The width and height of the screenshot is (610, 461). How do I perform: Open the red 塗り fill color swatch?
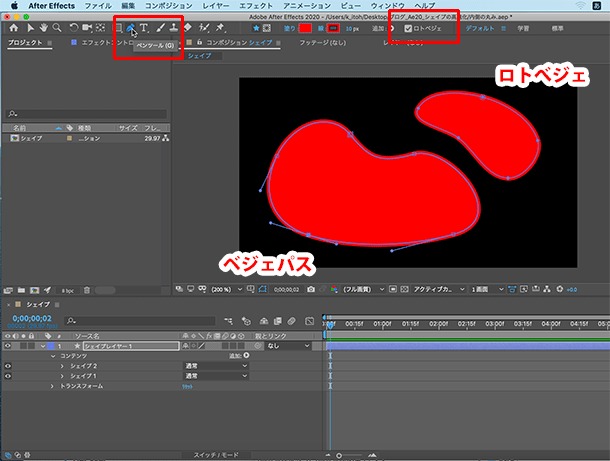[x=305, y=28]
